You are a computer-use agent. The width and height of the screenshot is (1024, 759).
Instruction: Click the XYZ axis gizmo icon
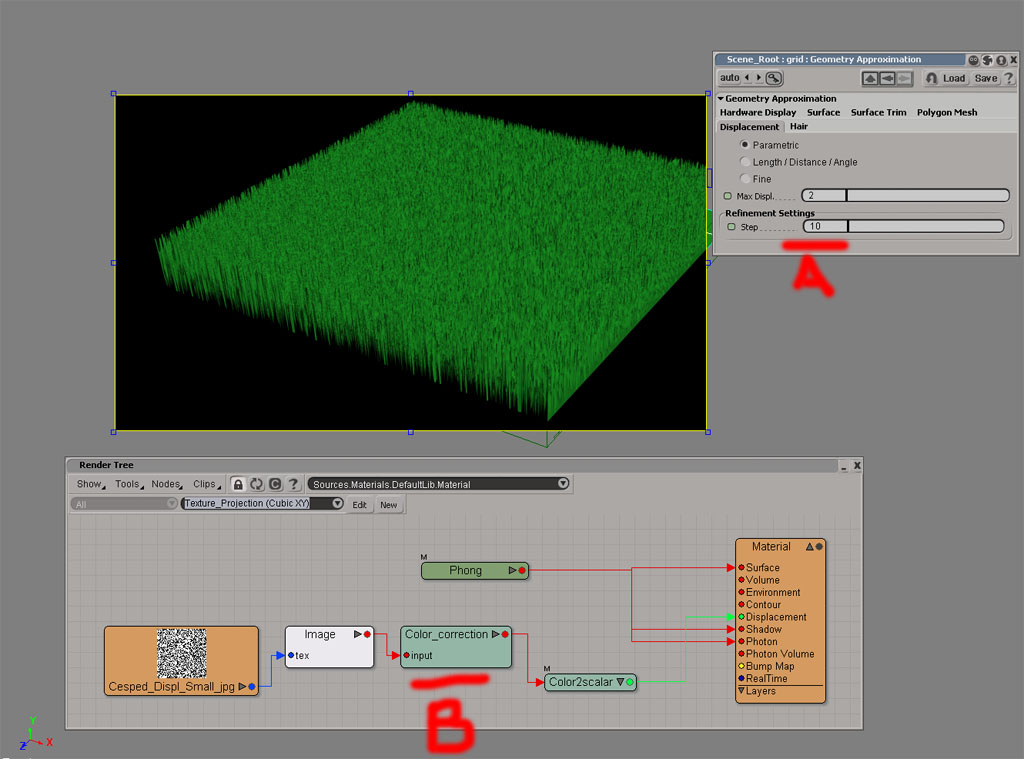click(x=36, y=734)
